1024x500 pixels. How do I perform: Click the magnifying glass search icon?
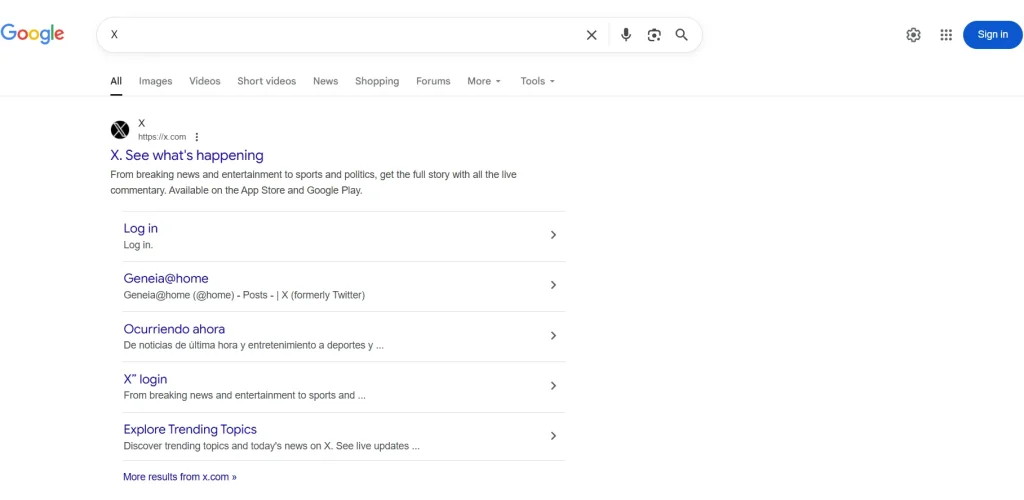pos(682,35)
